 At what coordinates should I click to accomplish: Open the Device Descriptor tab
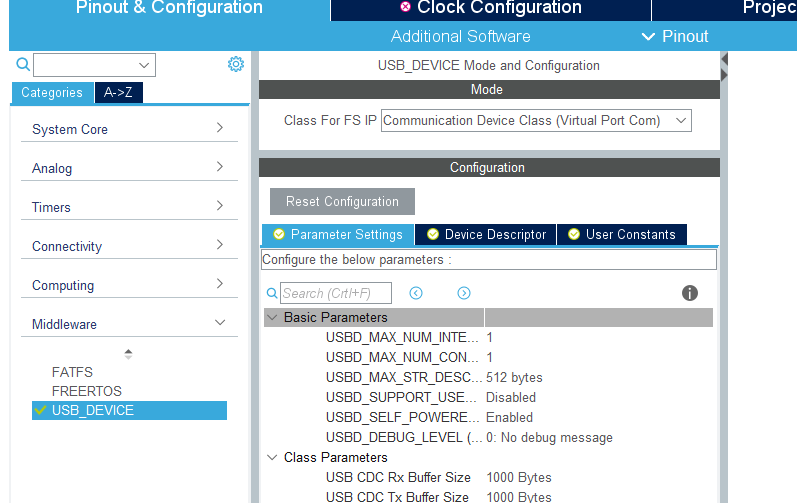pyautogui.click(x=485, y=234)
